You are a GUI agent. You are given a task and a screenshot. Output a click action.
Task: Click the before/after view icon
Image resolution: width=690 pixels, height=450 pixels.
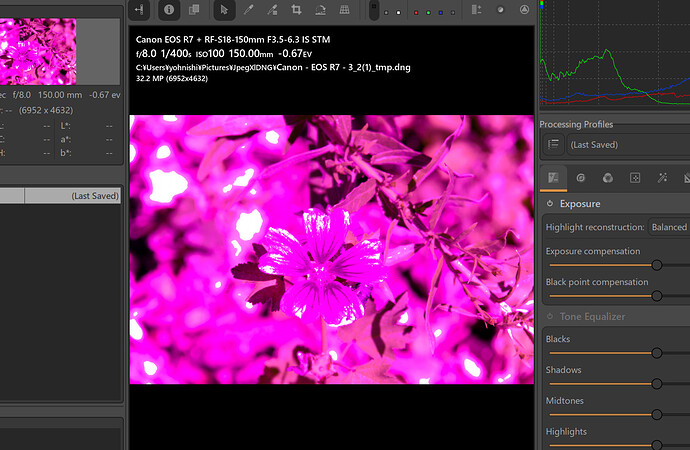coord(194,9)
